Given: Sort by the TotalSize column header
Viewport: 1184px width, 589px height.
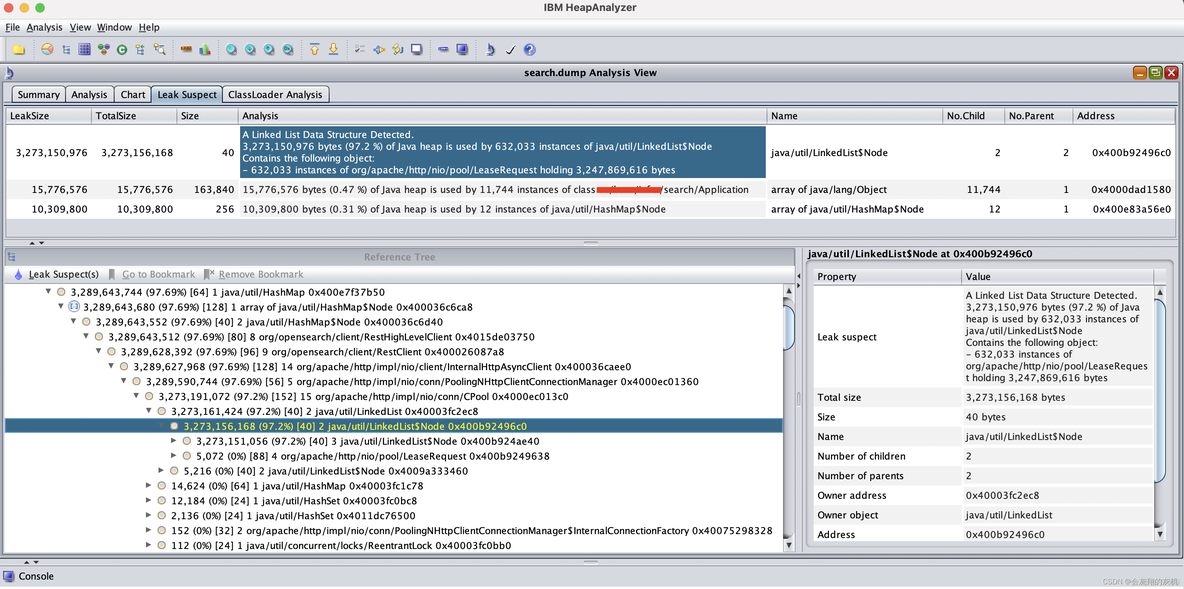Looking at the screenshot, I should (134, 116).
